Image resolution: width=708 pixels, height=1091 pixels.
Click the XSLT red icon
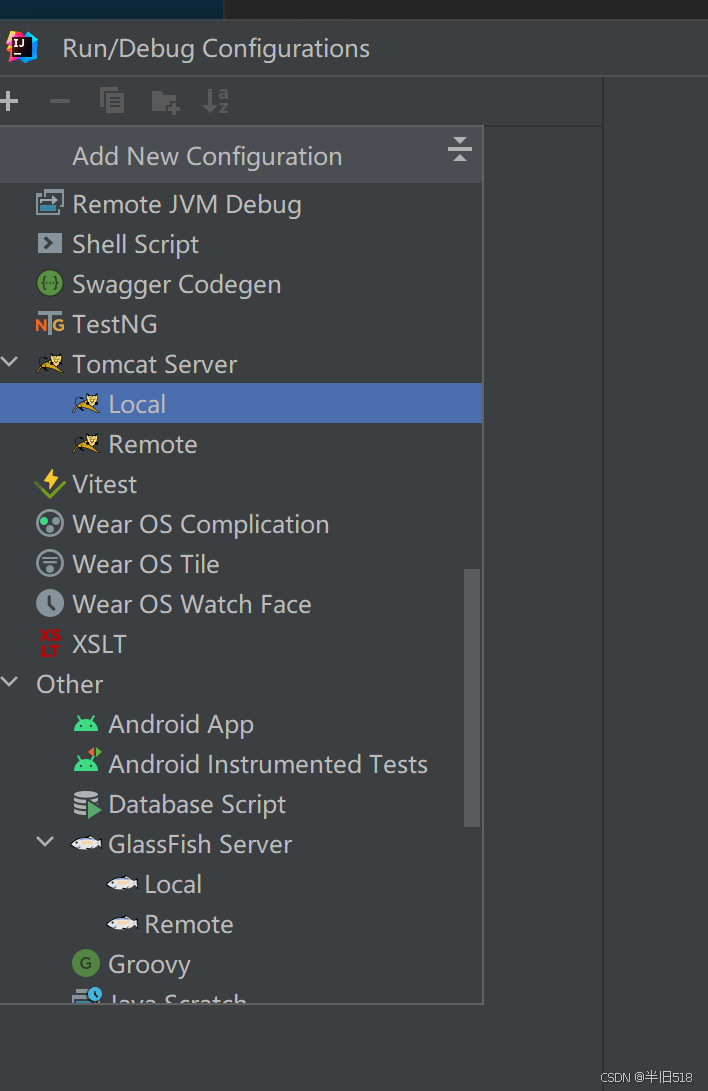[49, 644]
